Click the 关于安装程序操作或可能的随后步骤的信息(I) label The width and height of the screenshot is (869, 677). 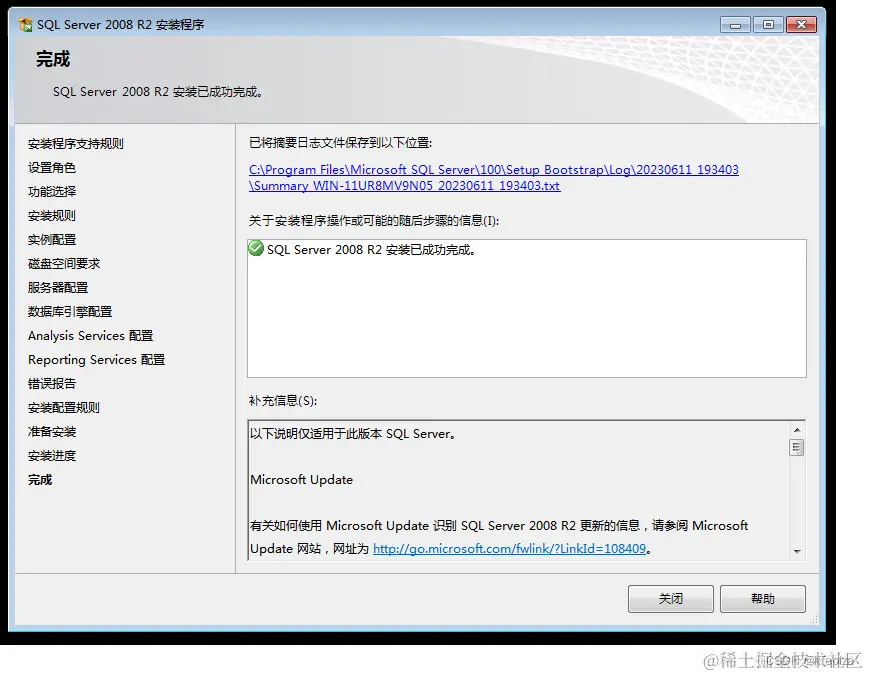[x=374, y=220]
